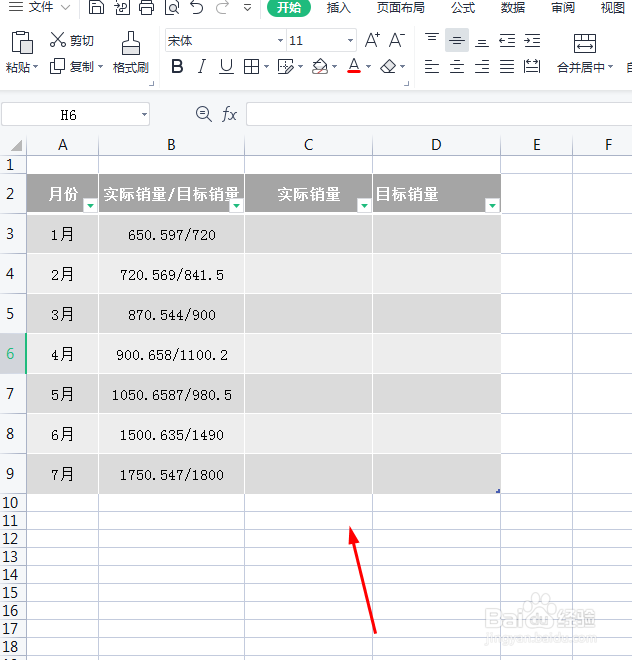
Task: Increase font size with A+ icon
Action: click(x=372, y=40)
